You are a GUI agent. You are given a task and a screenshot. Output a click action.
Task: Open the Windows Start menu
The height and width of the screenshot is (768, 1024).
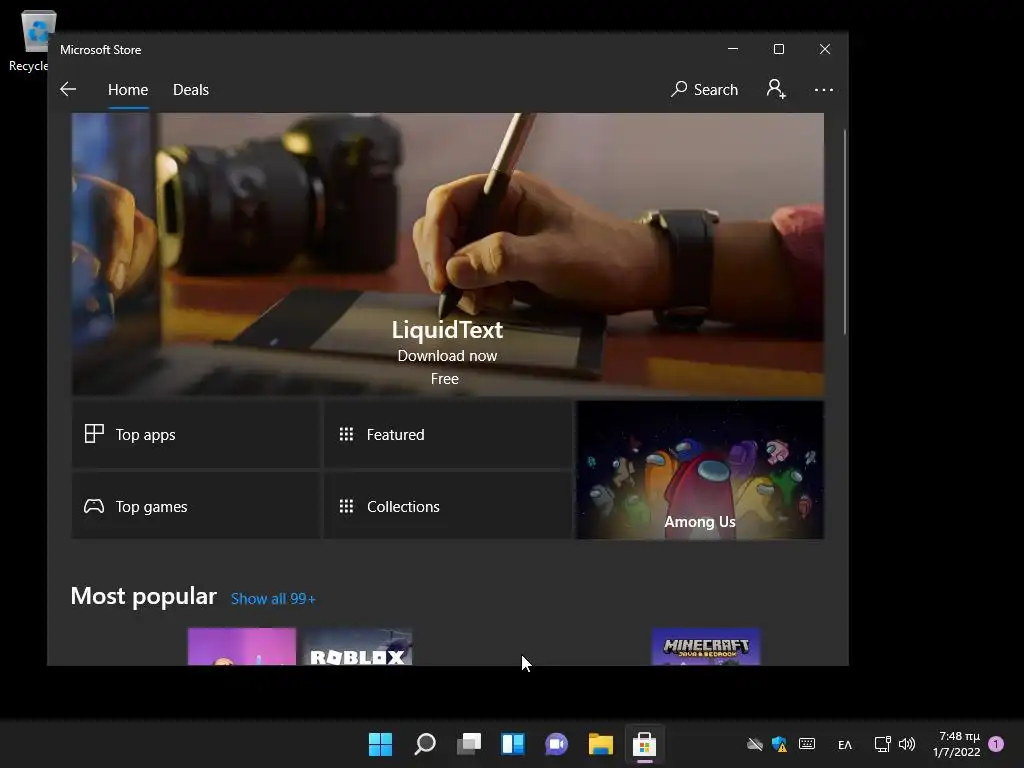pyautogui.click(x=380, y=744)
